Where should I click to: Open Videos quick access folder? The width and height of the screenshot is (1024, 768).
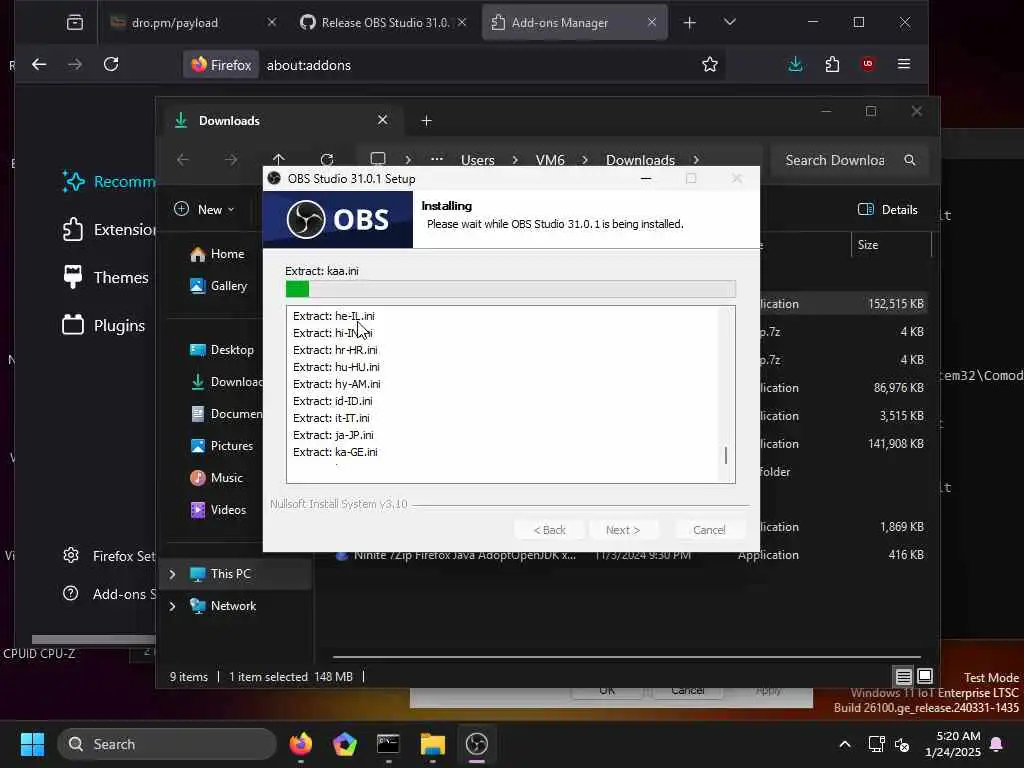[x=217, y=510]
